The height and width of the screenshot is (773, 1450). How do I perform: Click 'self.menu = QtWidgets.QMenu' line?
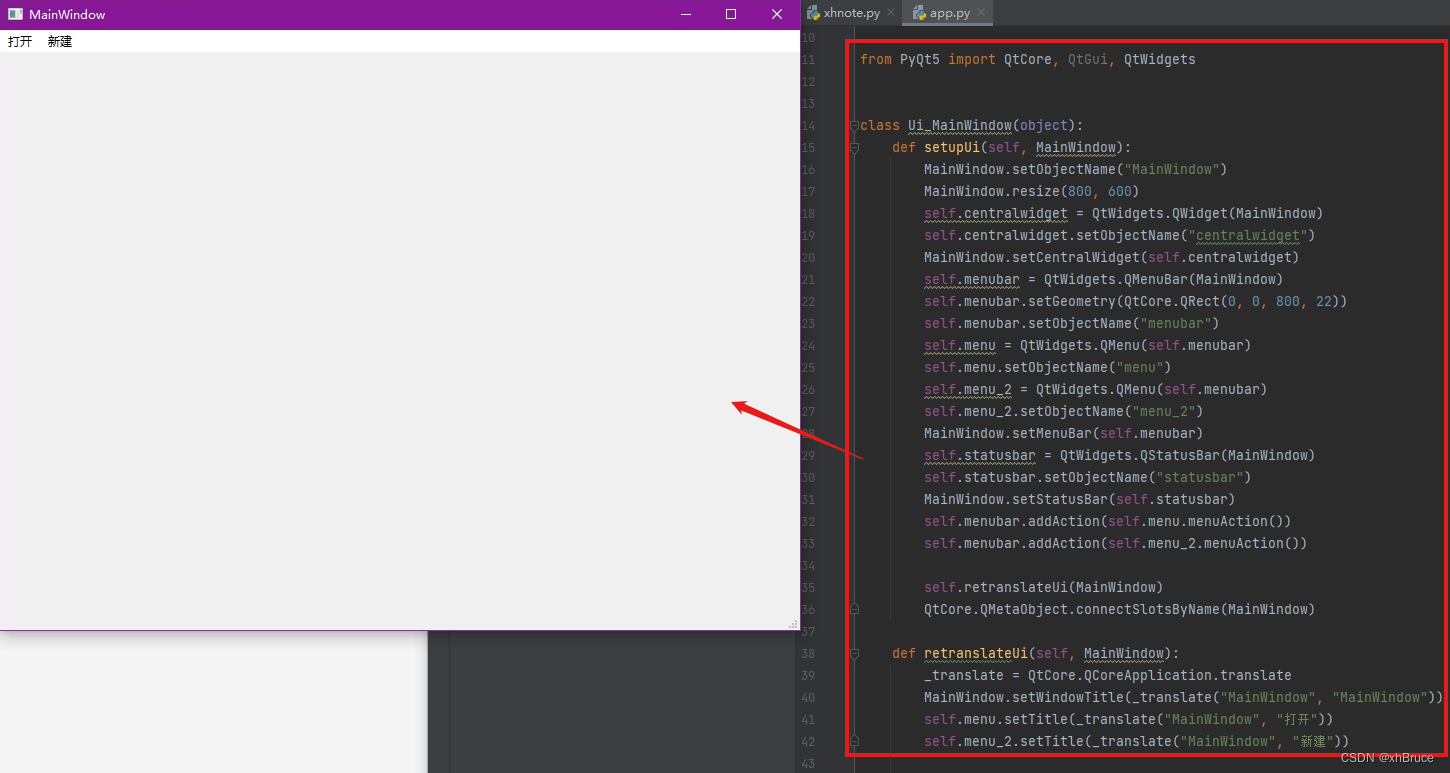1088,345
